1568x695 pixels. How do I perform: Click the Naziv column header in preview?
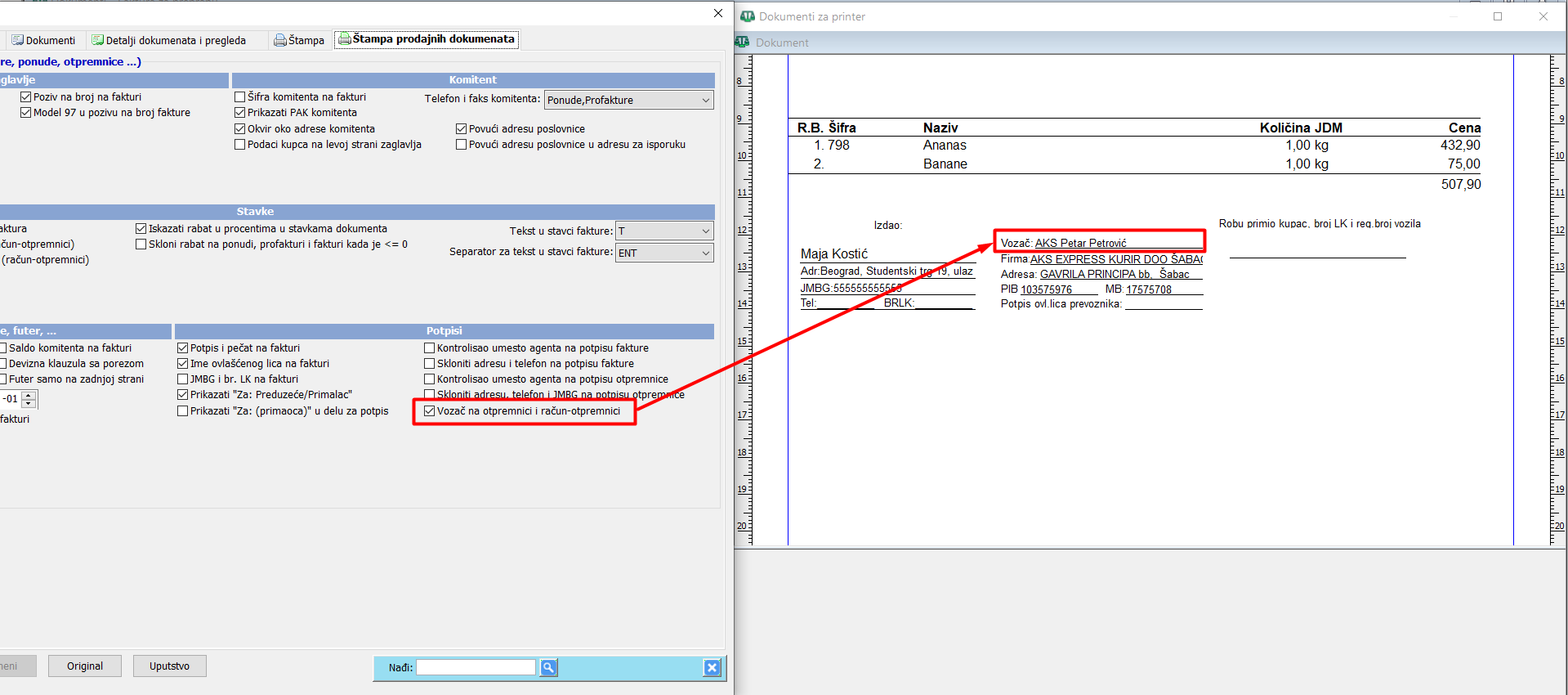click(940, 128)
